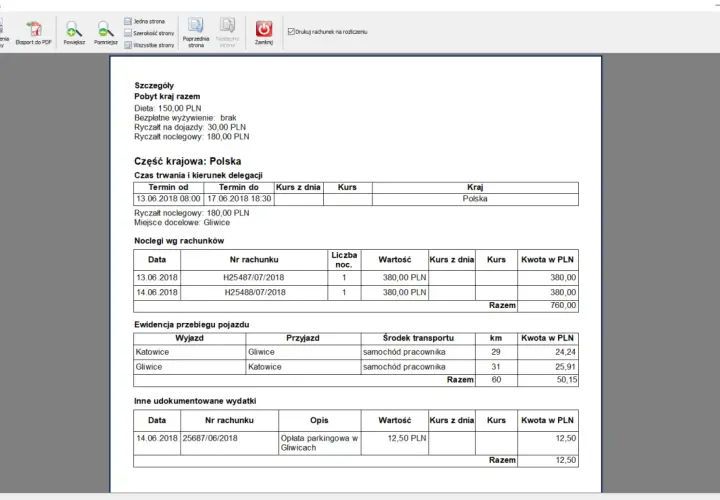
Task: Click the Kraj column header
Action: [x=475, y=187]
